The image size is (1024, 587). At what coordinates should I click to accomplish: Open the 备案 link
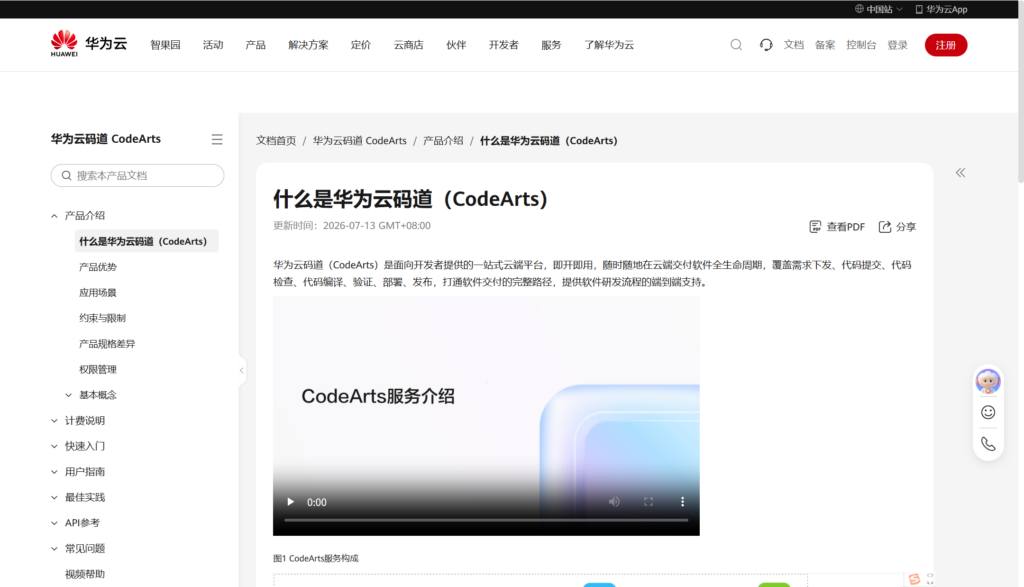pos(825,45)
